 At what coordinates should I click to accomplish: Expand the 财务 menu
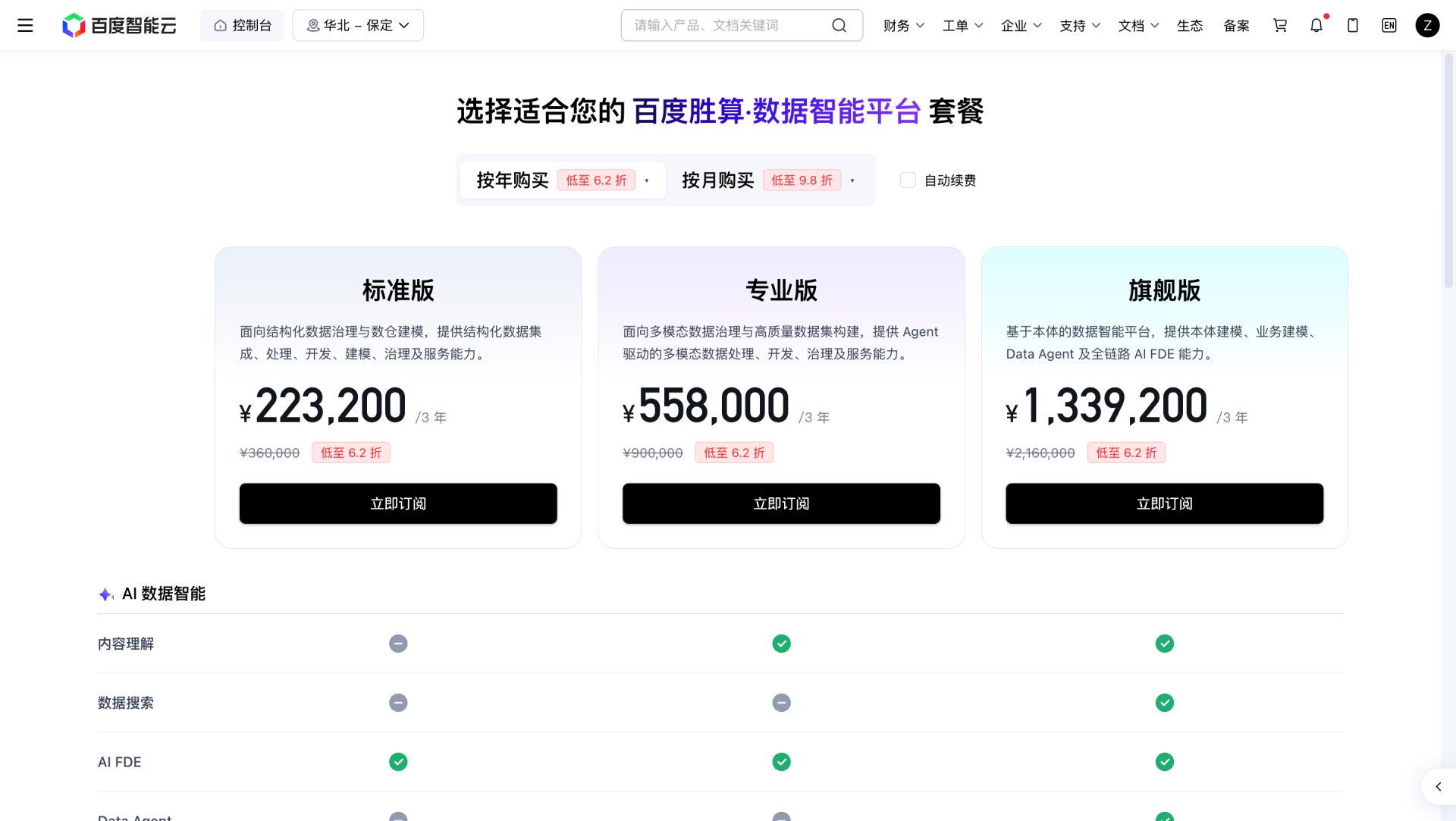pyautogui.click(x=904, y=25)
